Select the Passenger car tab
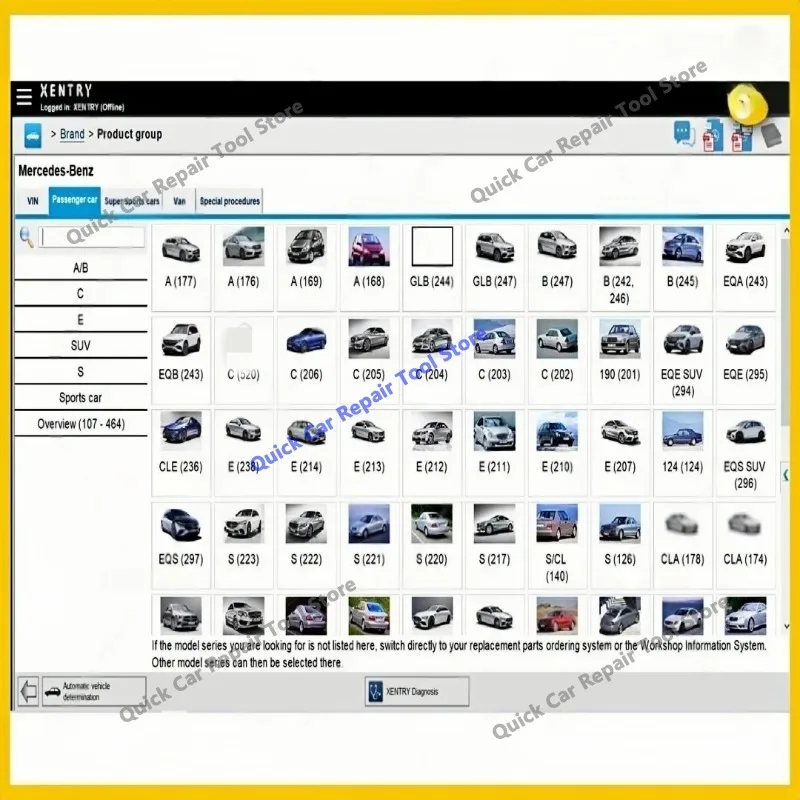Image resolution: width=800 pixels, height=800 pixels. [x=74, y=200]
